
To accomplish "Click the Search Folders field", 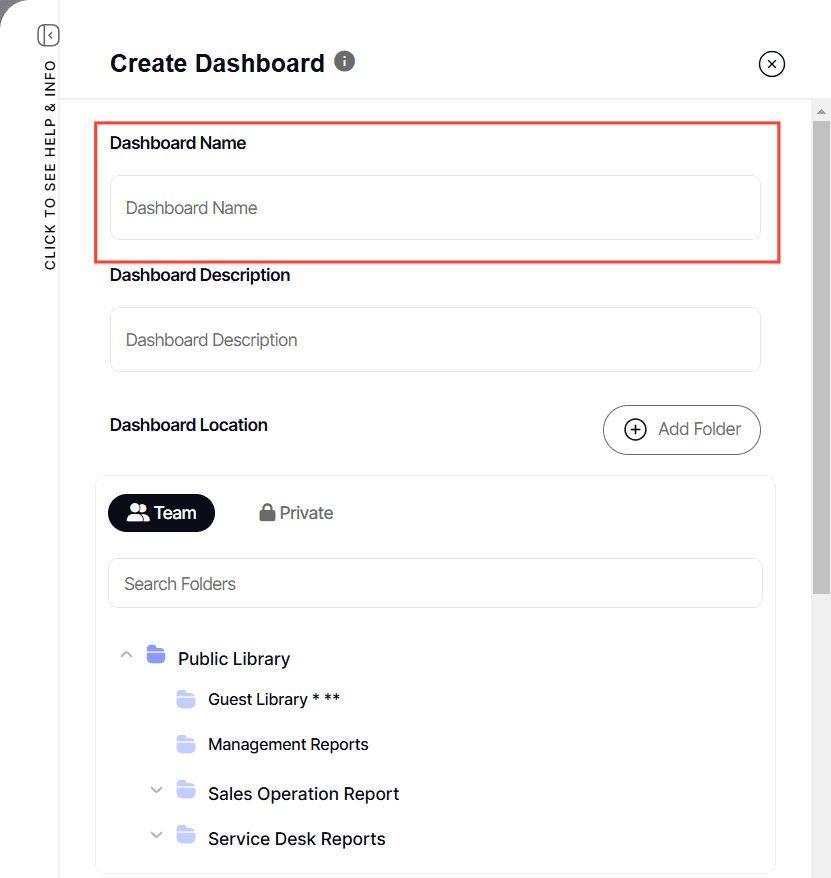I will (435, 583).
